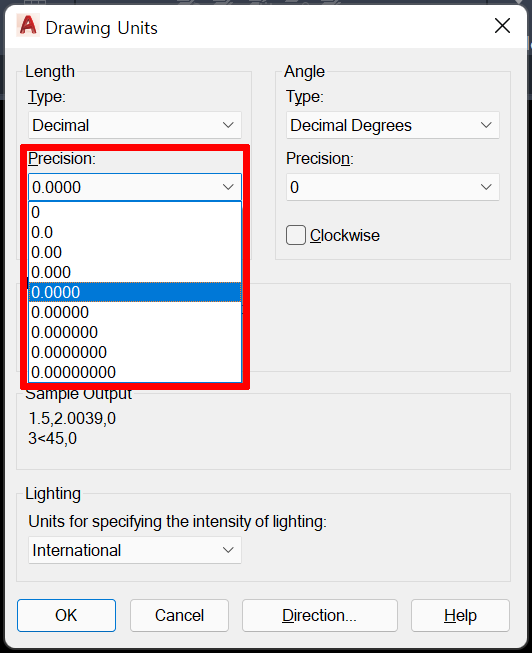Viewport: 532px width, 653px height.
Task: Click the Lighting intensity units label
Action: pos(177,521)
